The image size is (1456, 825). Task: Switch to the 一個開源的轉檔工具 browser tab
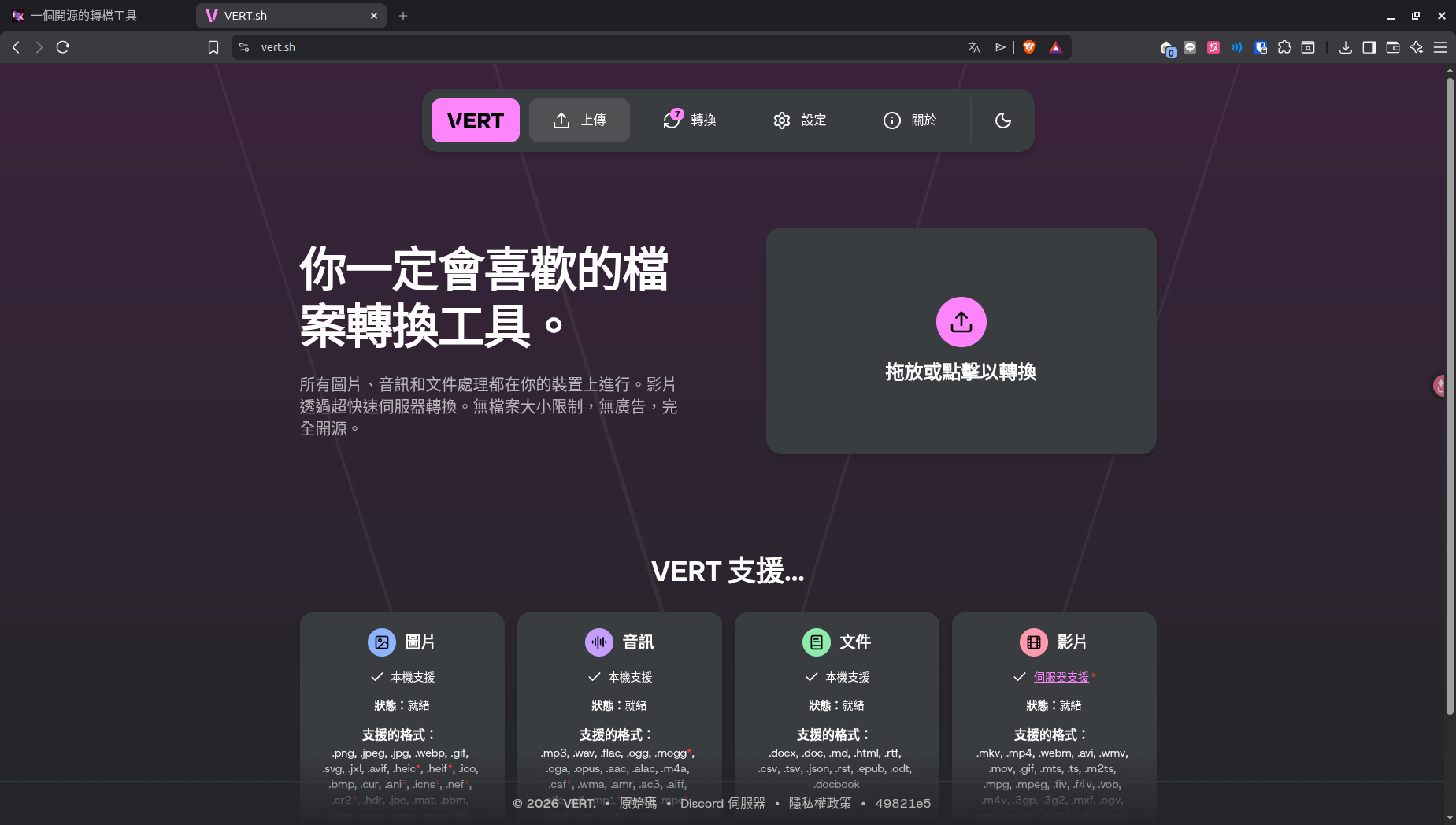tap(96, 16)
